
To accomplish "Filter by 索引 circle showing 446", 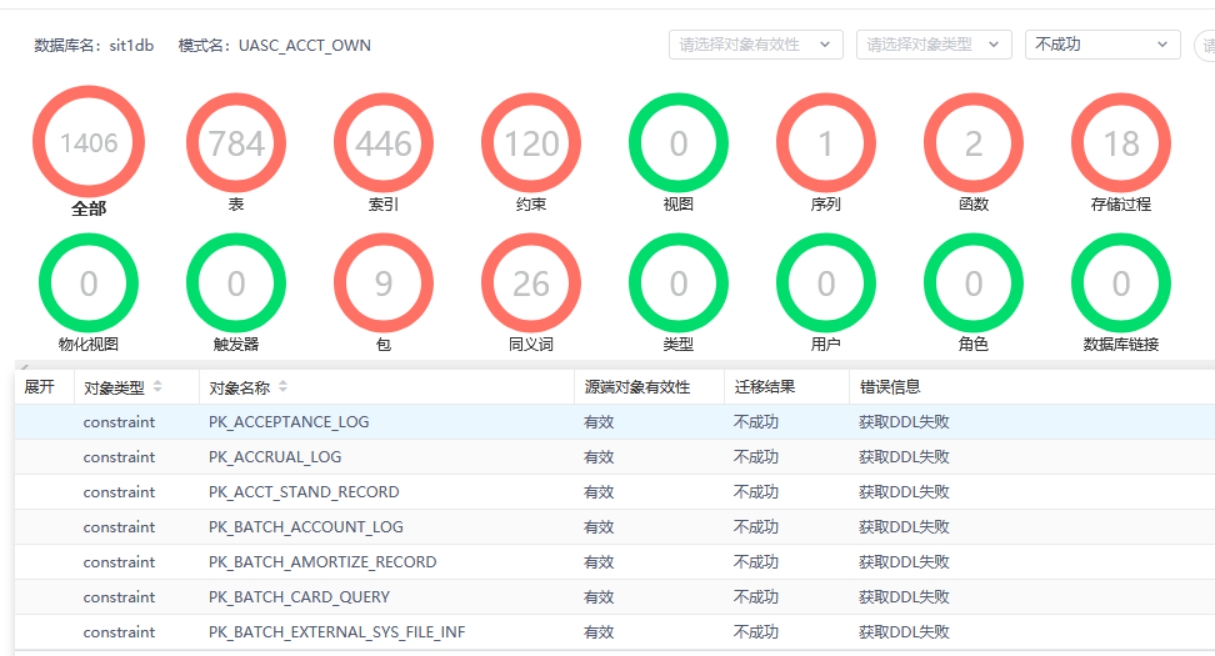I will (384, 143).
